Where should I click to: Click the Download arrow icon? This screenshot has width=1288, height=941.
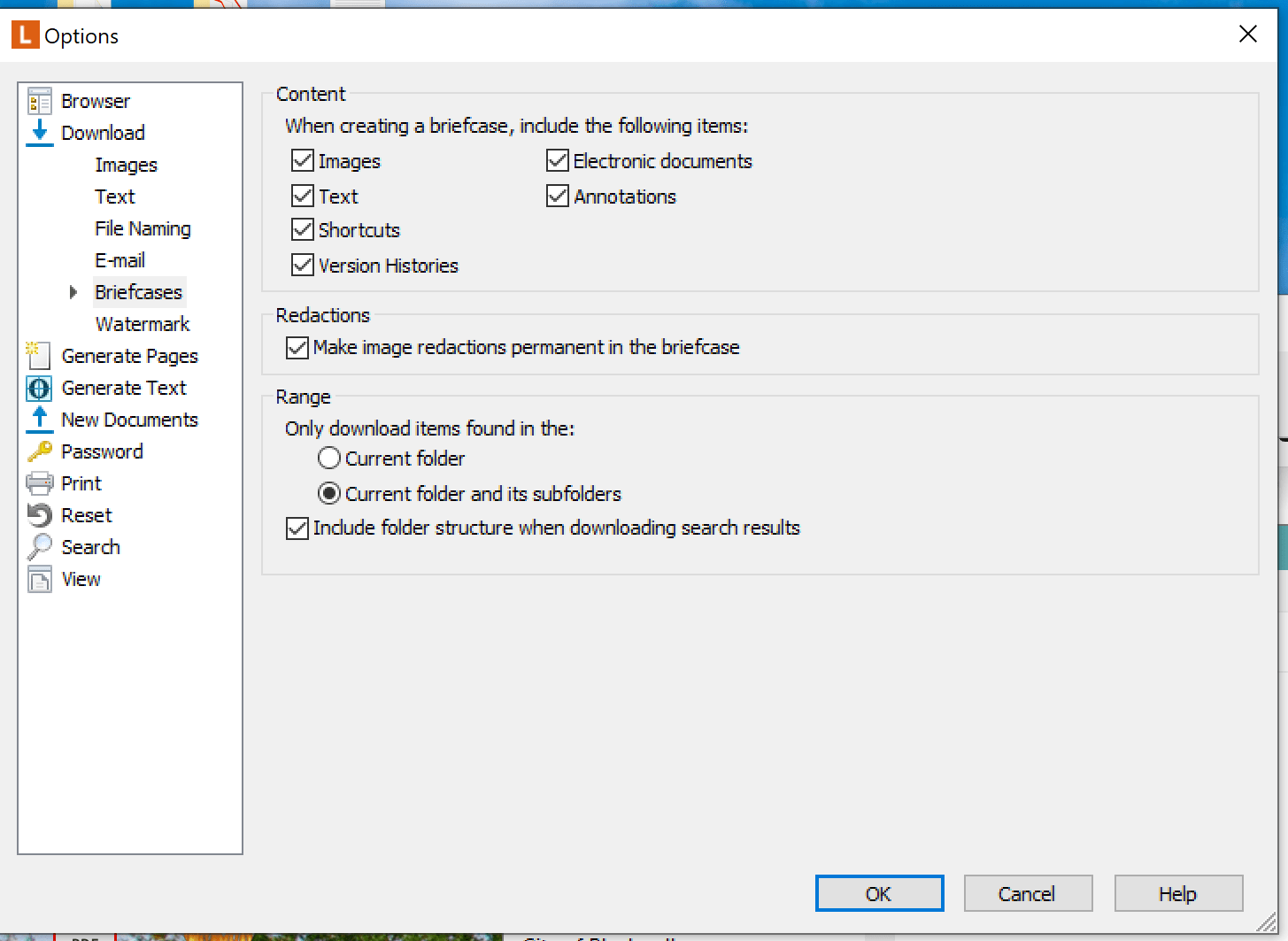[39, 132]
